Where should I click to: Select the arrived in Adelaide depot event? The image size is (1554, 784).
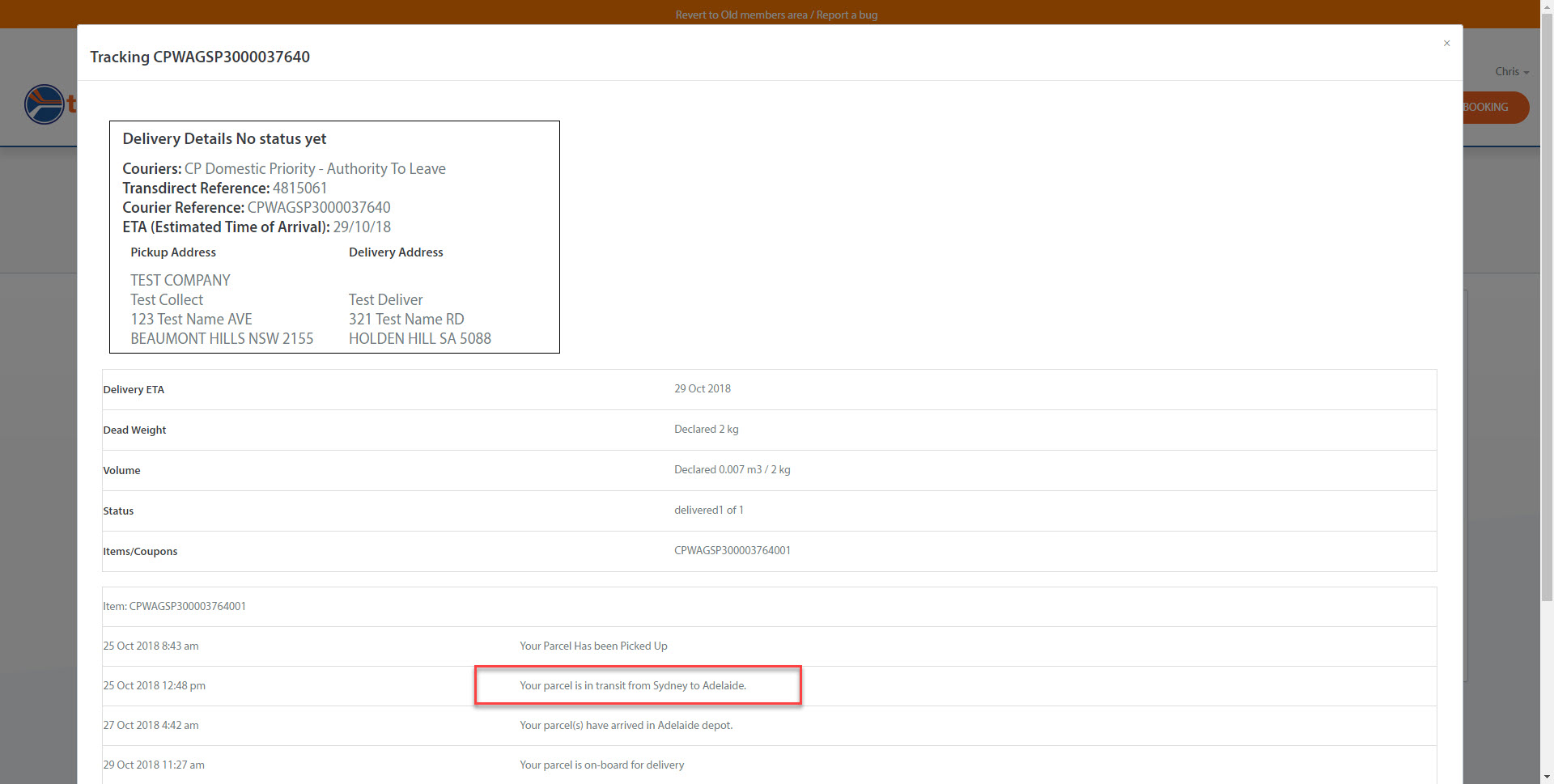coord(626,725)
